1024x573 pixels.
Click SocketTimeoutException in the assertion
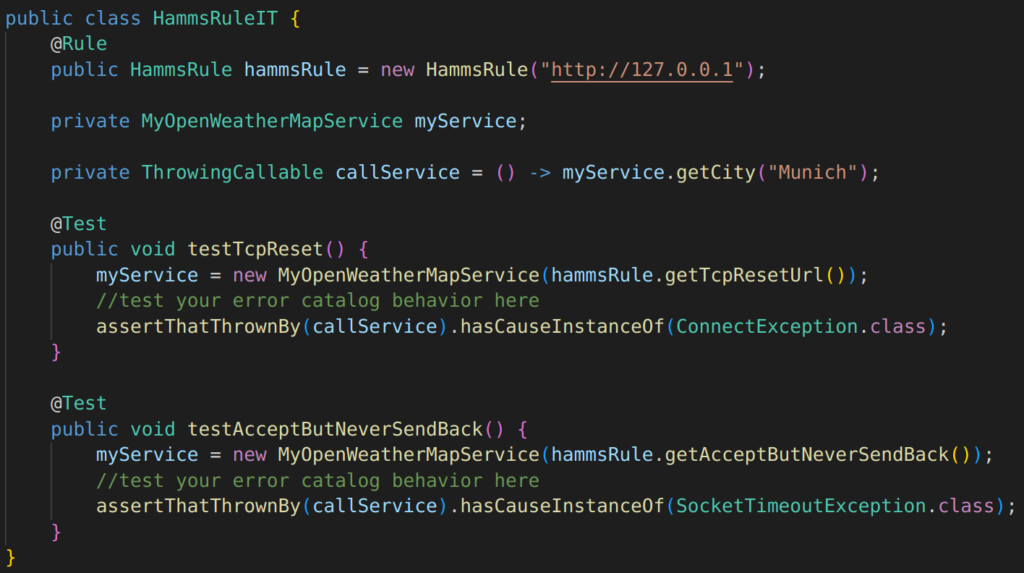tap(801, 506)
